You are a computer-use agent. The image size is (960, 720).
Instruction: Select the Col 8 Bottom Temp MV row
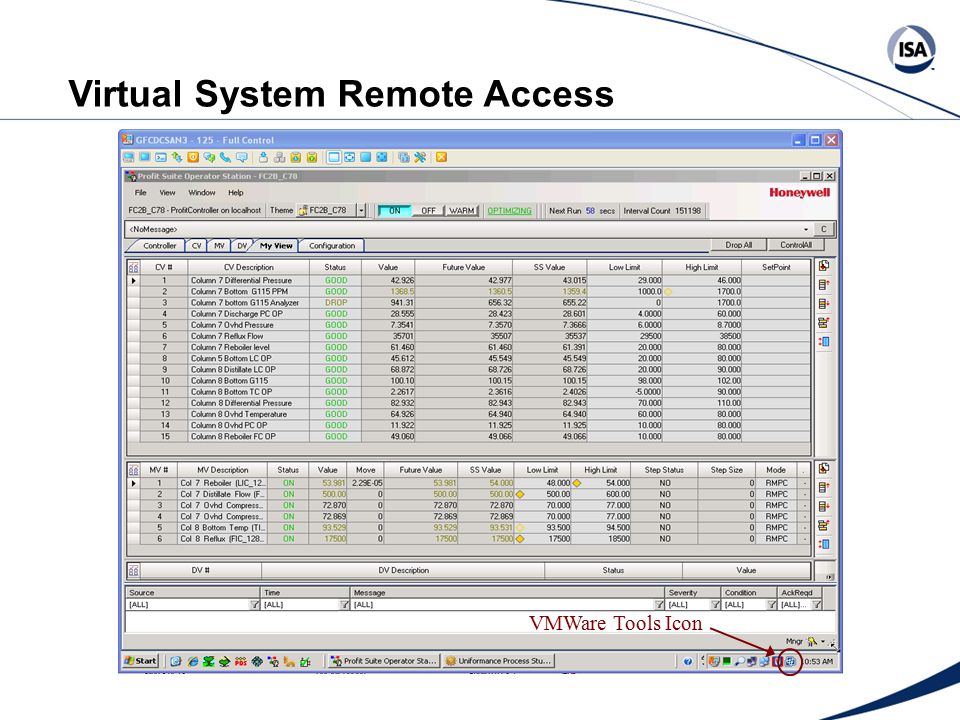point(468,528)
